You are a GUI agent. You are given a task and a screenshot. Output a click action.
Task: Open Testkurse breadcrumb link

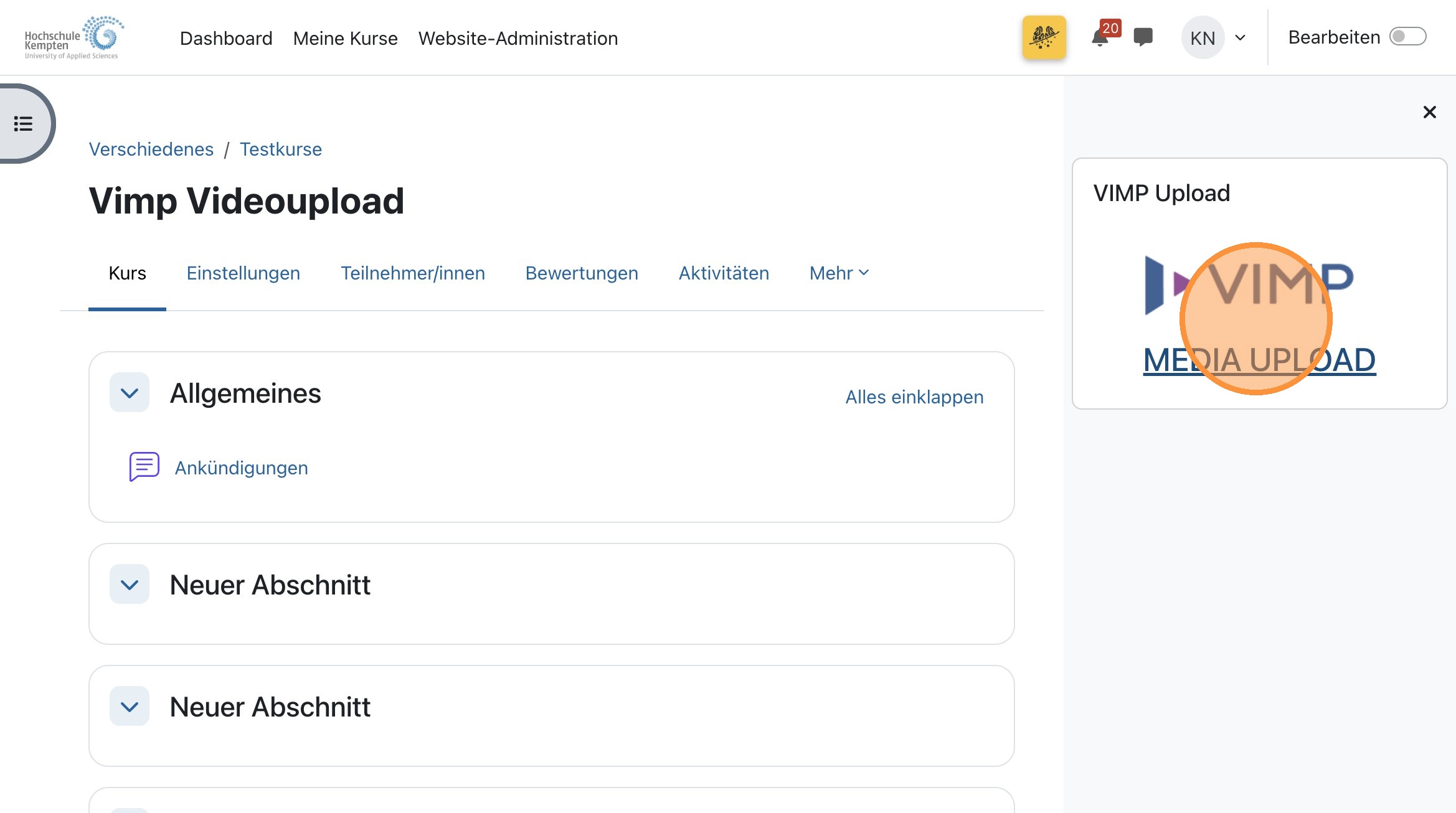coord(280,149)
